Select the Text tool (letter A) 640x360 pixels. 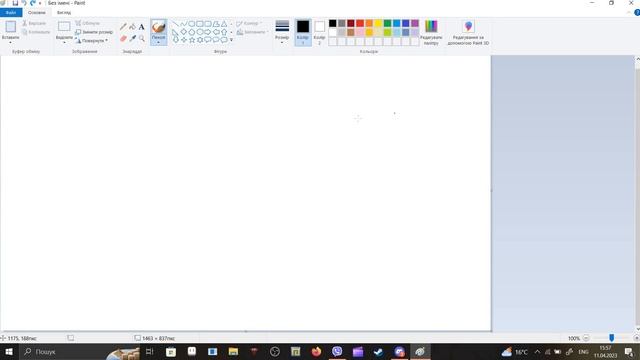point(142,27)
